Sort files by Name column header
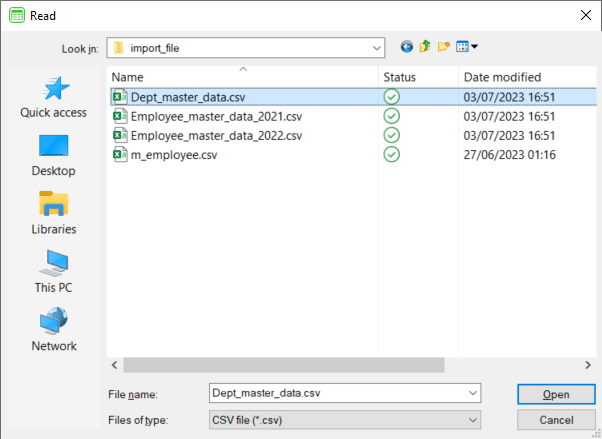Screen dimensions: 602x439 242,77
